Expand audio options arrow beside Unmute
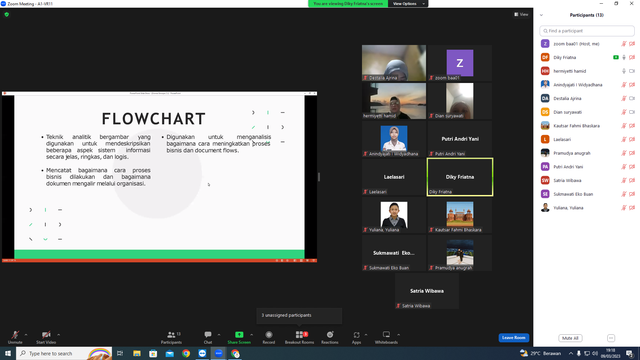The width and height of the screenshot is (640, 360). 26,335
